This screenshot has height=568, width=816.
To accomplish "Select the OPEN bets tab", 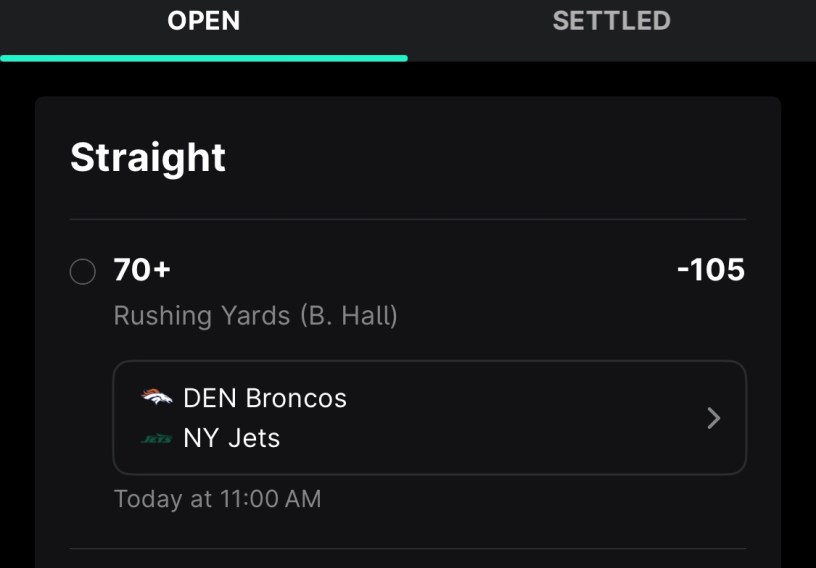I will pyautogui.click(x=204, y=21).
